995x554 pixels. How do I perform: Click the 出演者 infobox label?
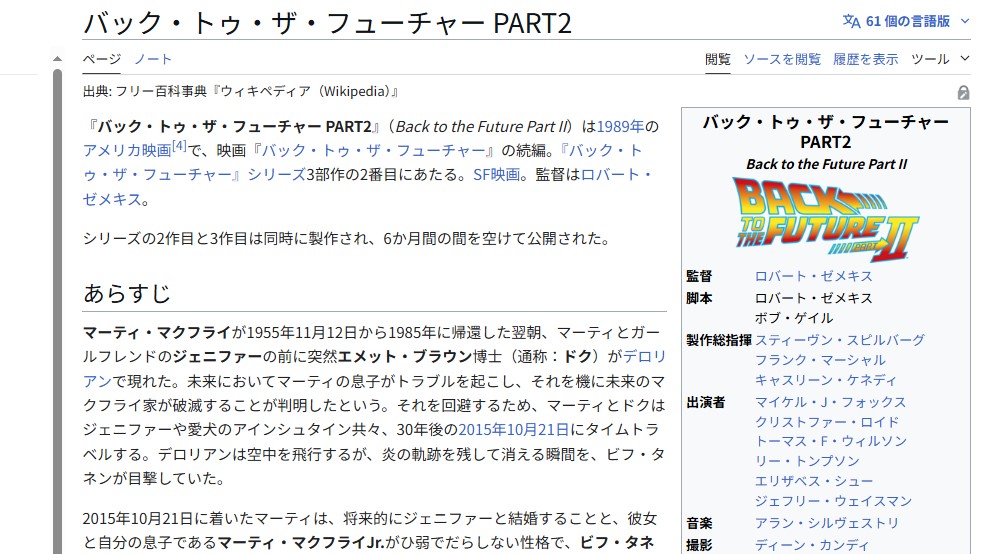pos(705,402)
